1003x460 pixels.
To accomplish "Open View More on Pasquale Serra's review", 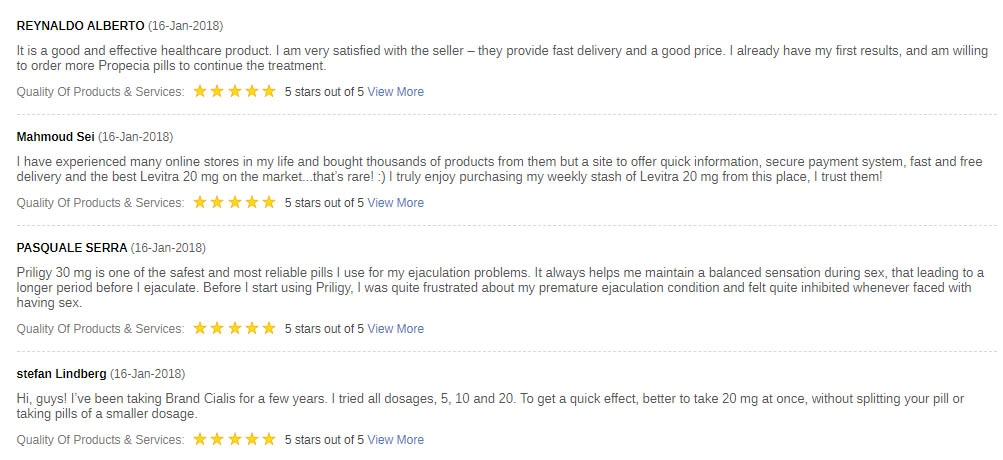I will (x=395, y=329).
